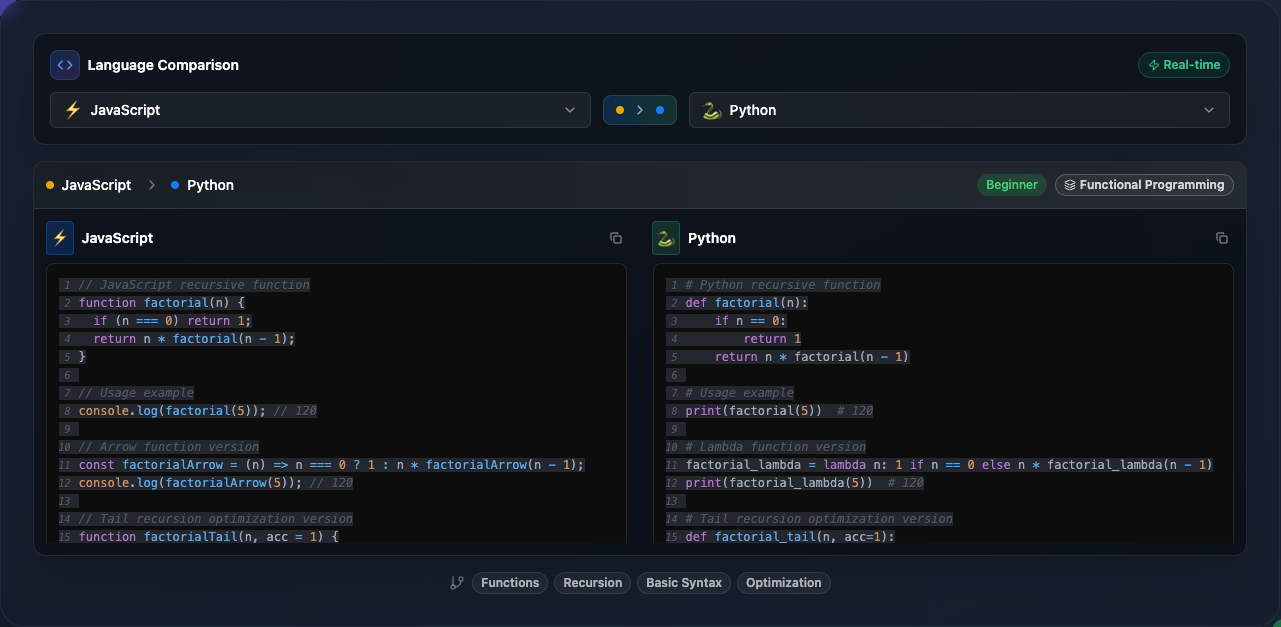1281x627 pixels.
Task: Open the JavaScript source language dropdown
Action: (x=320, y=110)
